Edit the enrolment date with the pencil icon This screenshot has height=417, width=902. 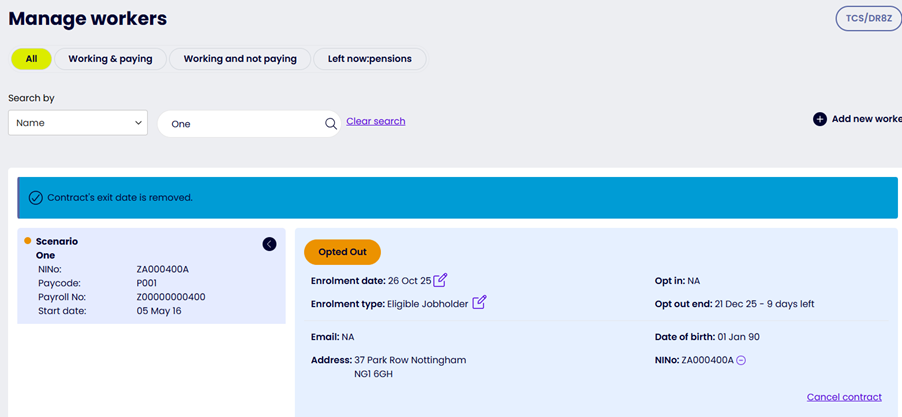point(441,280)
